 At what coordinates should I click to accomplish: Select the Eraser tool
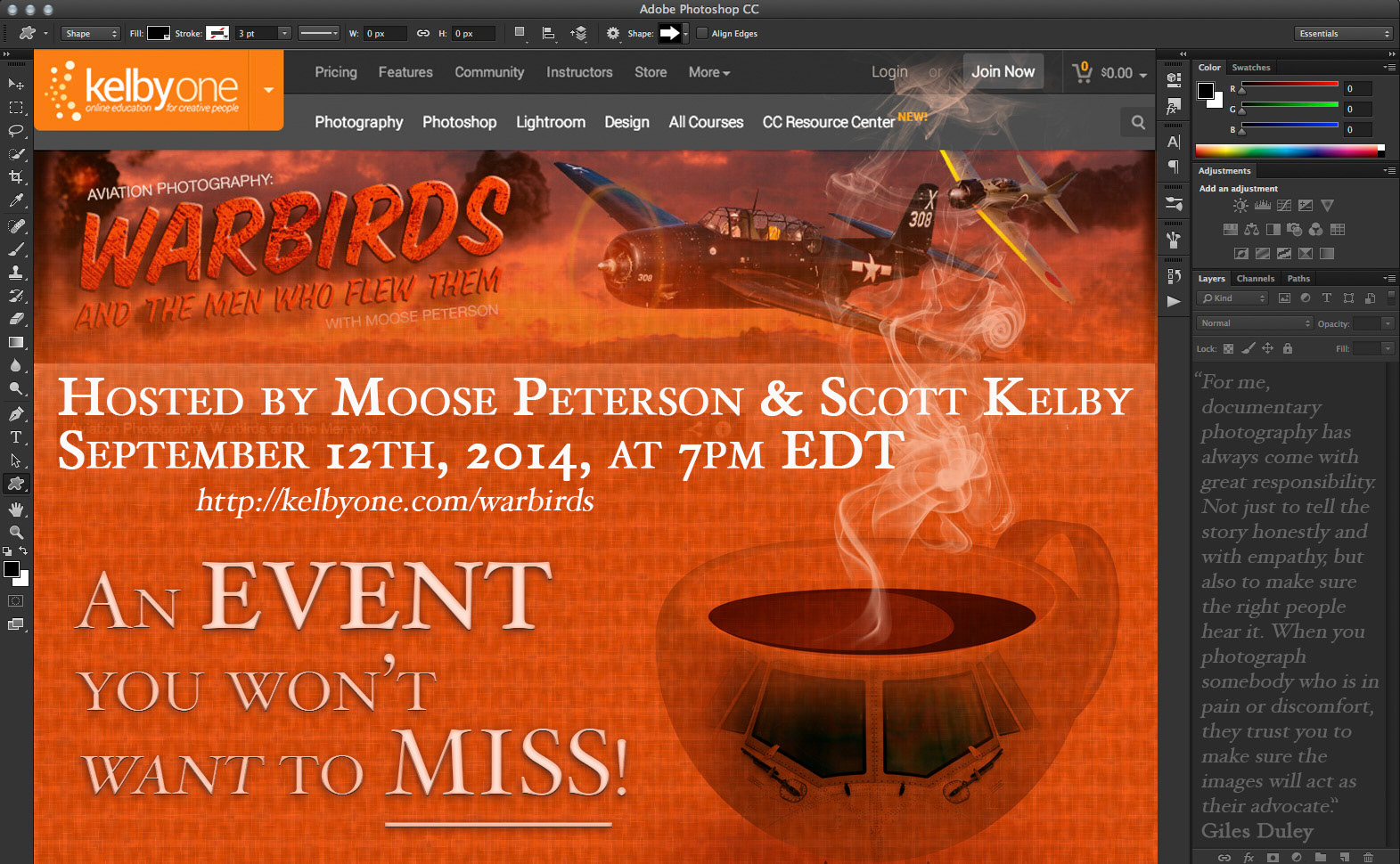tap(16, 319)
